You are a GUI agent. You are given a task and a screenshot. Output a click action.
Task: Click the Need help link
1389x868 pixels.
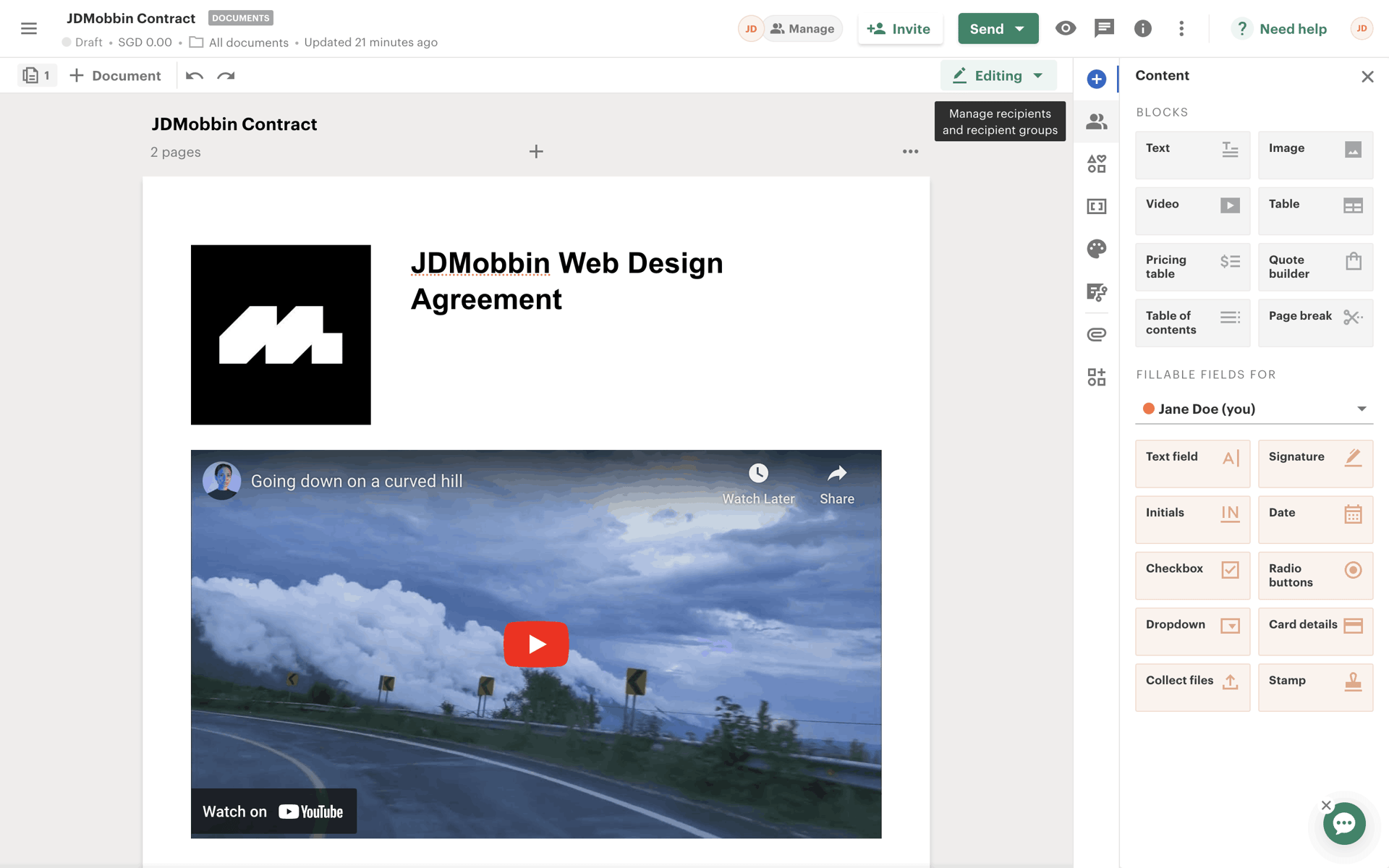pos(1280,28)
